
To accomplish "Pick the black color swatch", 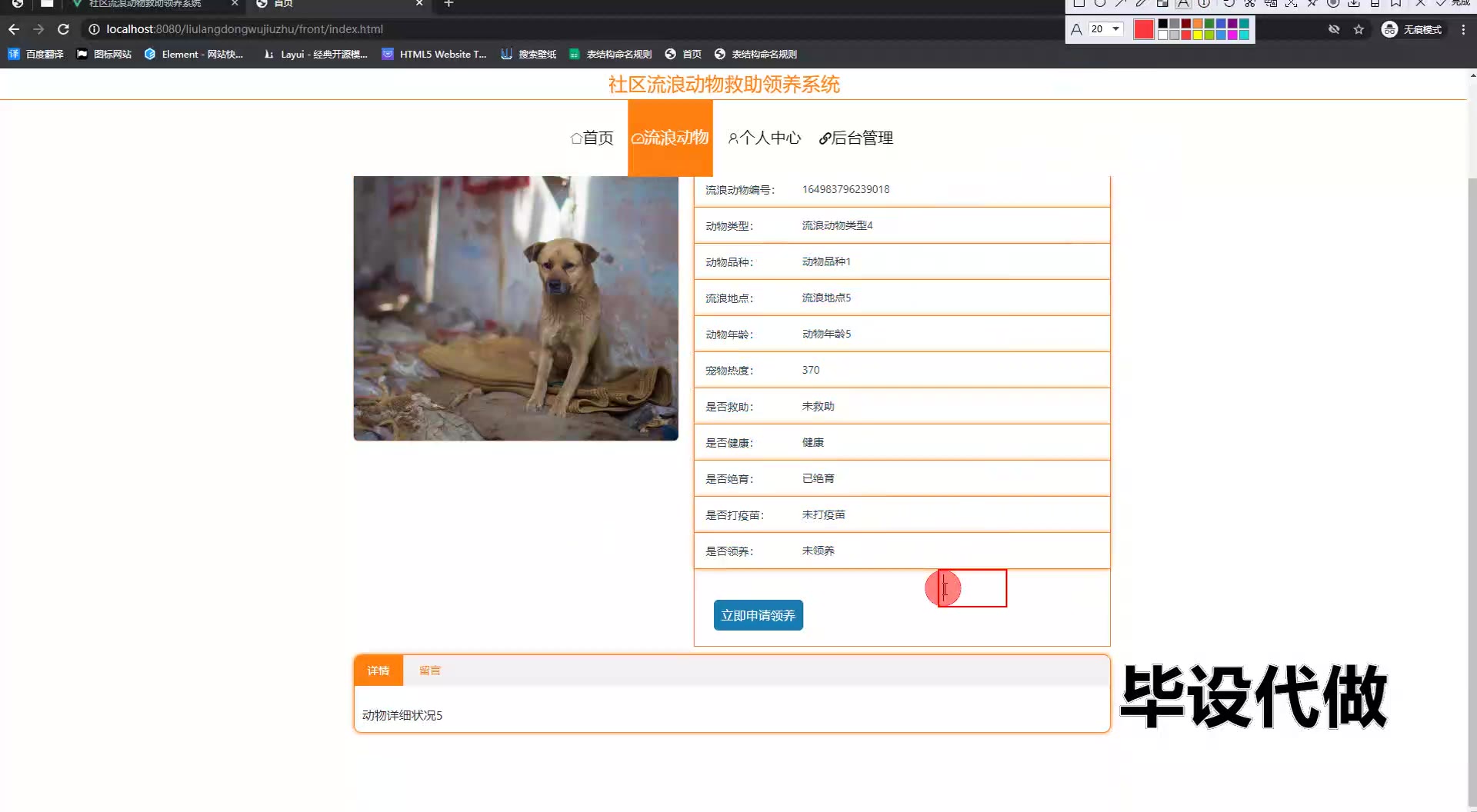I will pyautogui.click(x=1163, y=24).
